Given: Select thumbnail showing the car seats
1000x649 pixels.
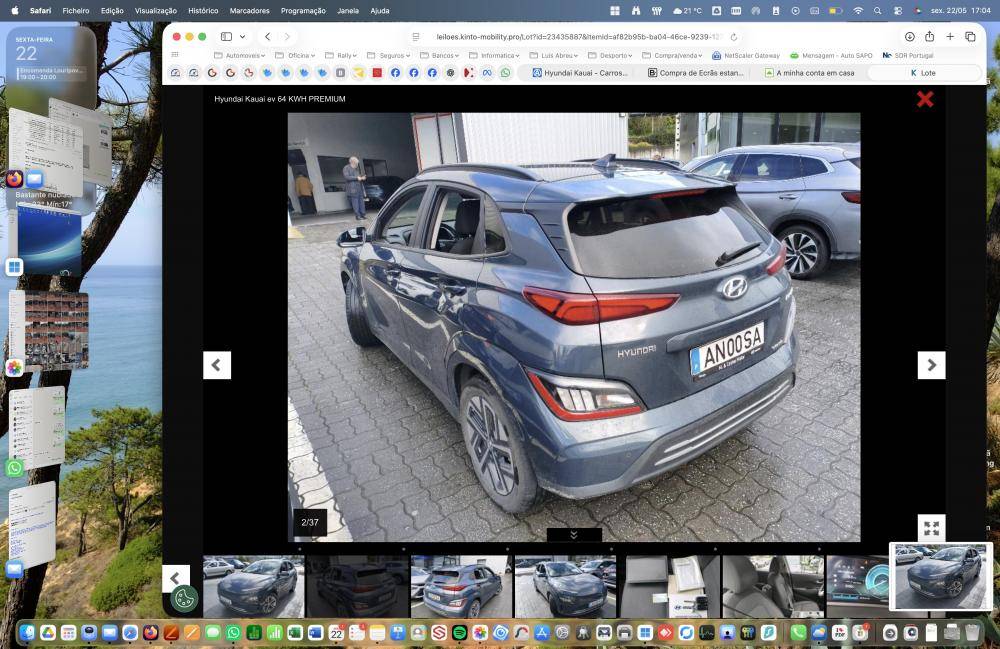Looking at the screenshot, I should pyautogui.click(x=773, y=586).
